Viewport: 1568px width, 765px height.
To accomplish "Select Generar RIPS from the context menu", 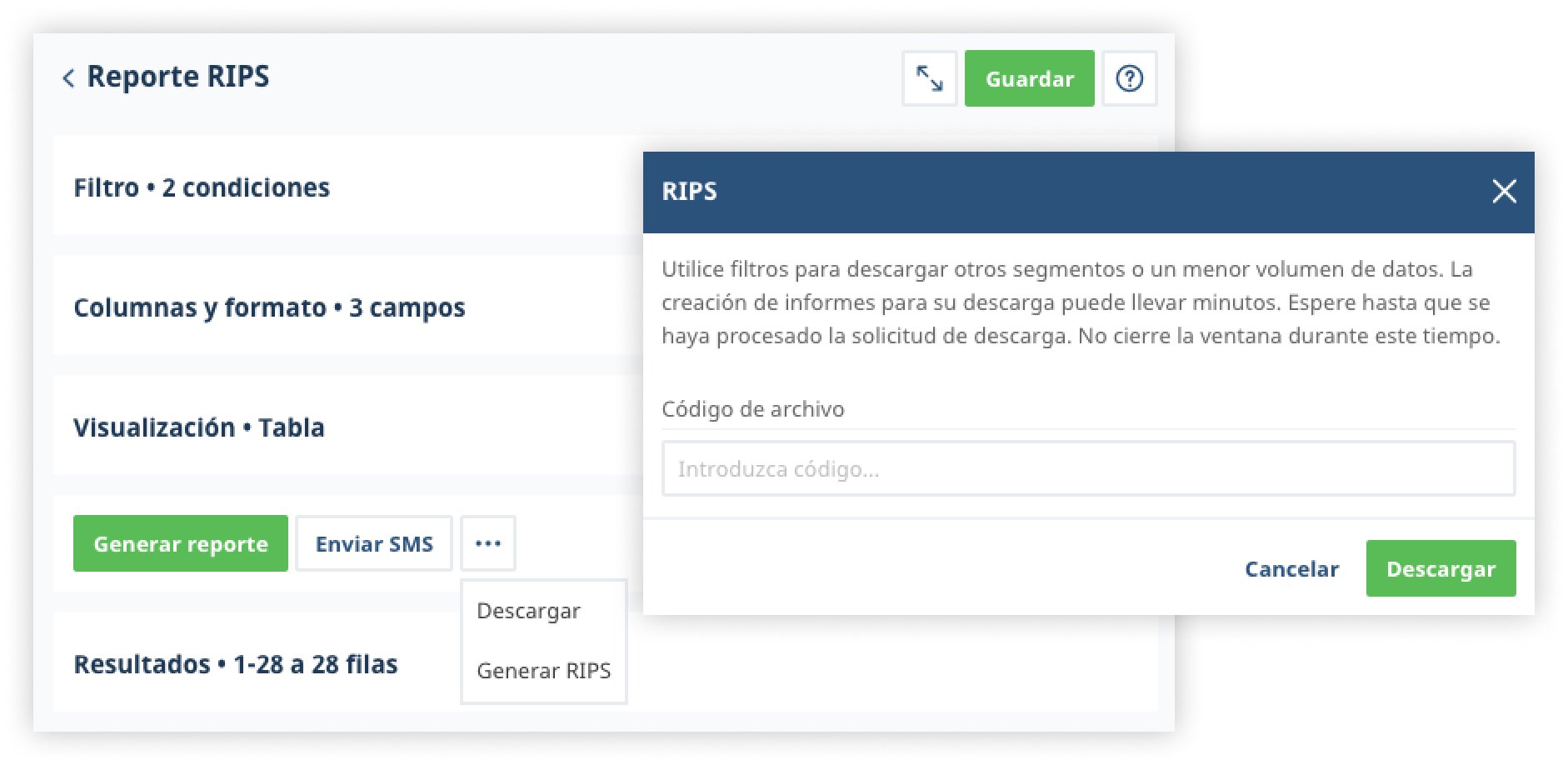I will (542, 670).
